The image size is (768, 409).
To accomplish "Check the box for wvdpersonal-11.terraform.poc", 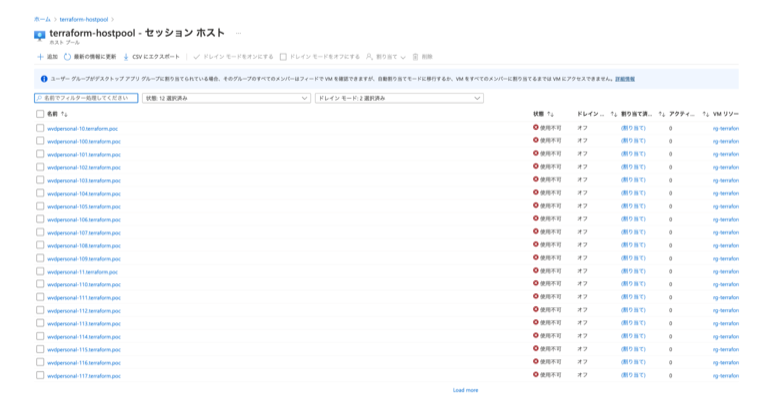I will [40, 271].
